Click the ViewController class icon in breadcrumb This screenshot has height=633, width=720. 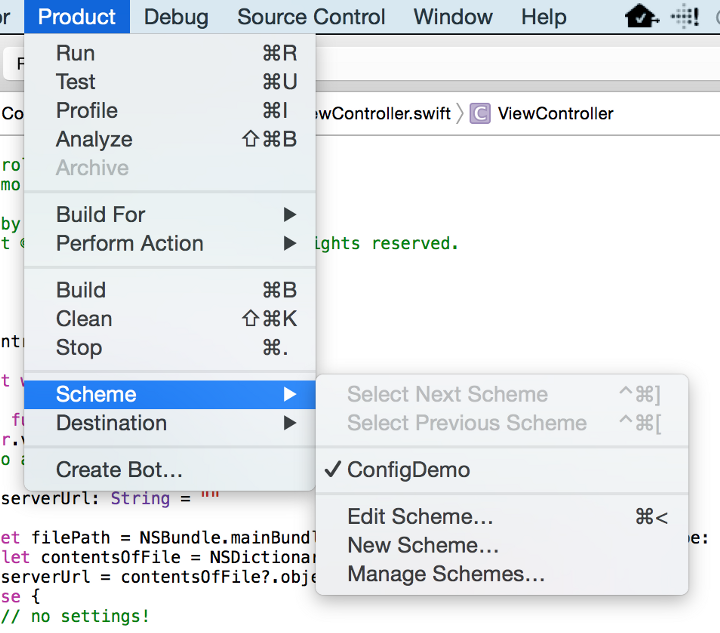(480, 113)
